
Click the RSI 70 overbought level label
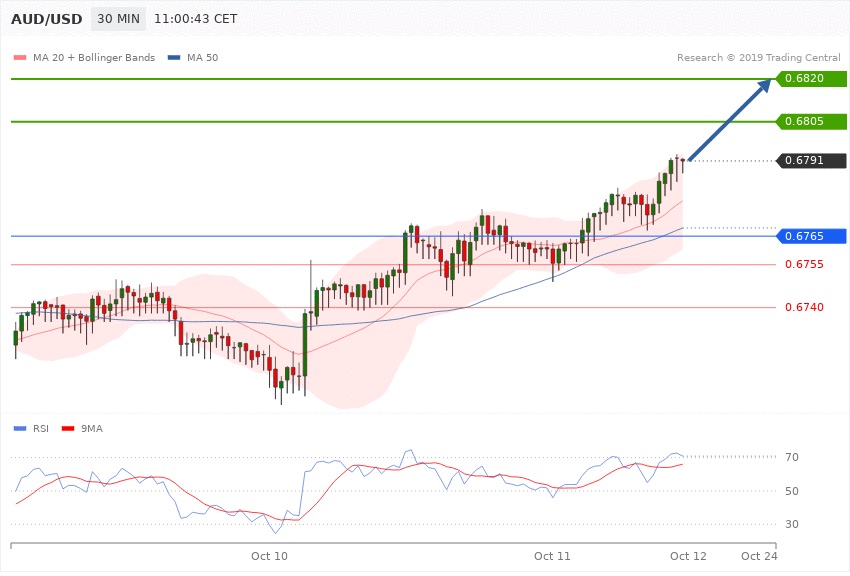[x=792, y=458]
